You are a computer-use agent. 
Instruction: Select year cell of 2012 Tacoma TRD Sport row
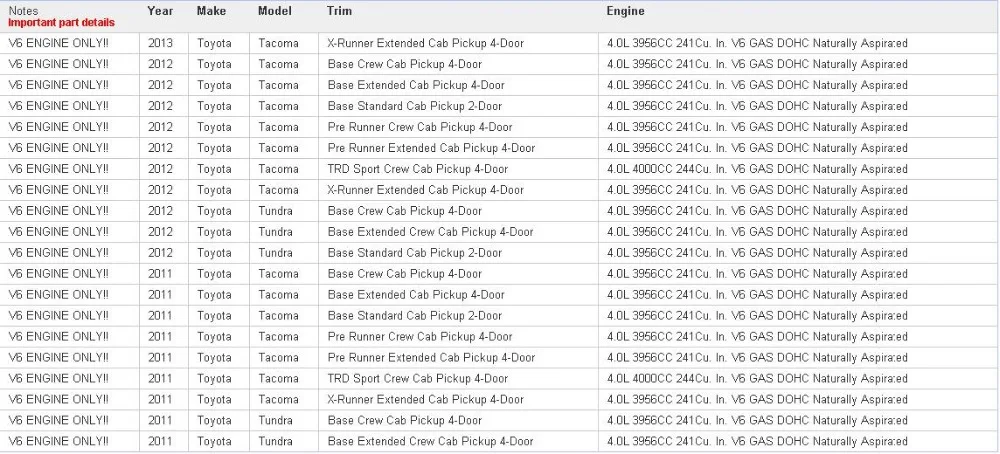pos(160,169)
